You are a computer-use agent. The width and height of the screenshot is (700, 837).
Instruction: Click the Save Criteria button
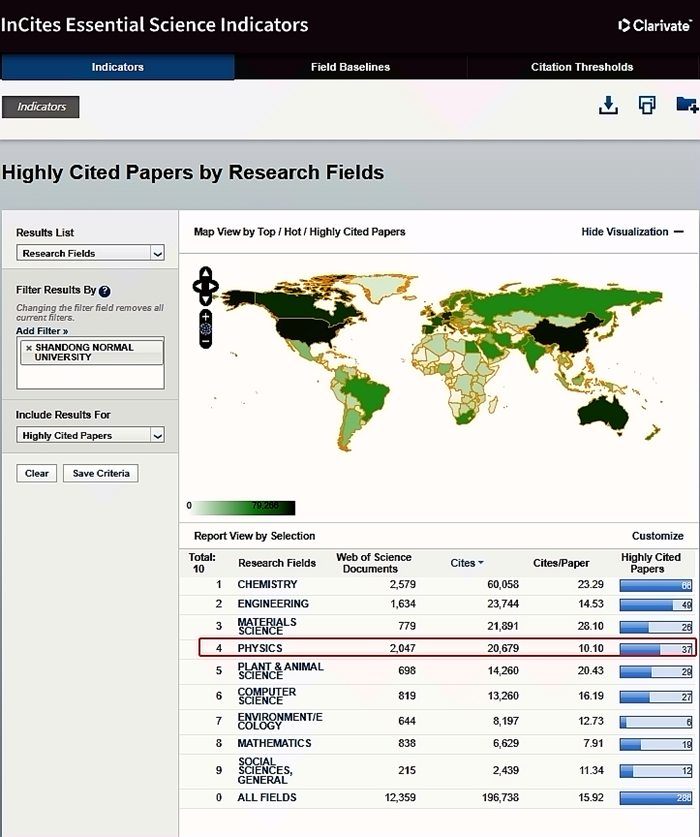(101, 473)
